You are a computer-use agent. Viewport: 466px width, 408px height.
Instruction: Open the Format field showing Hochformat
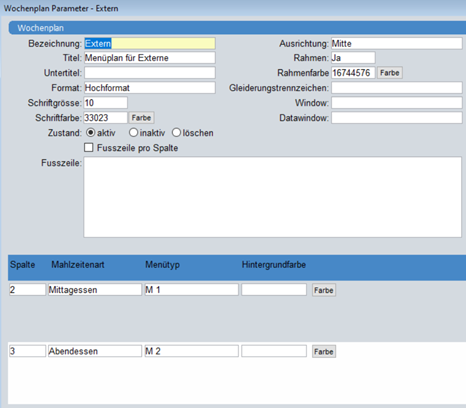150,88
